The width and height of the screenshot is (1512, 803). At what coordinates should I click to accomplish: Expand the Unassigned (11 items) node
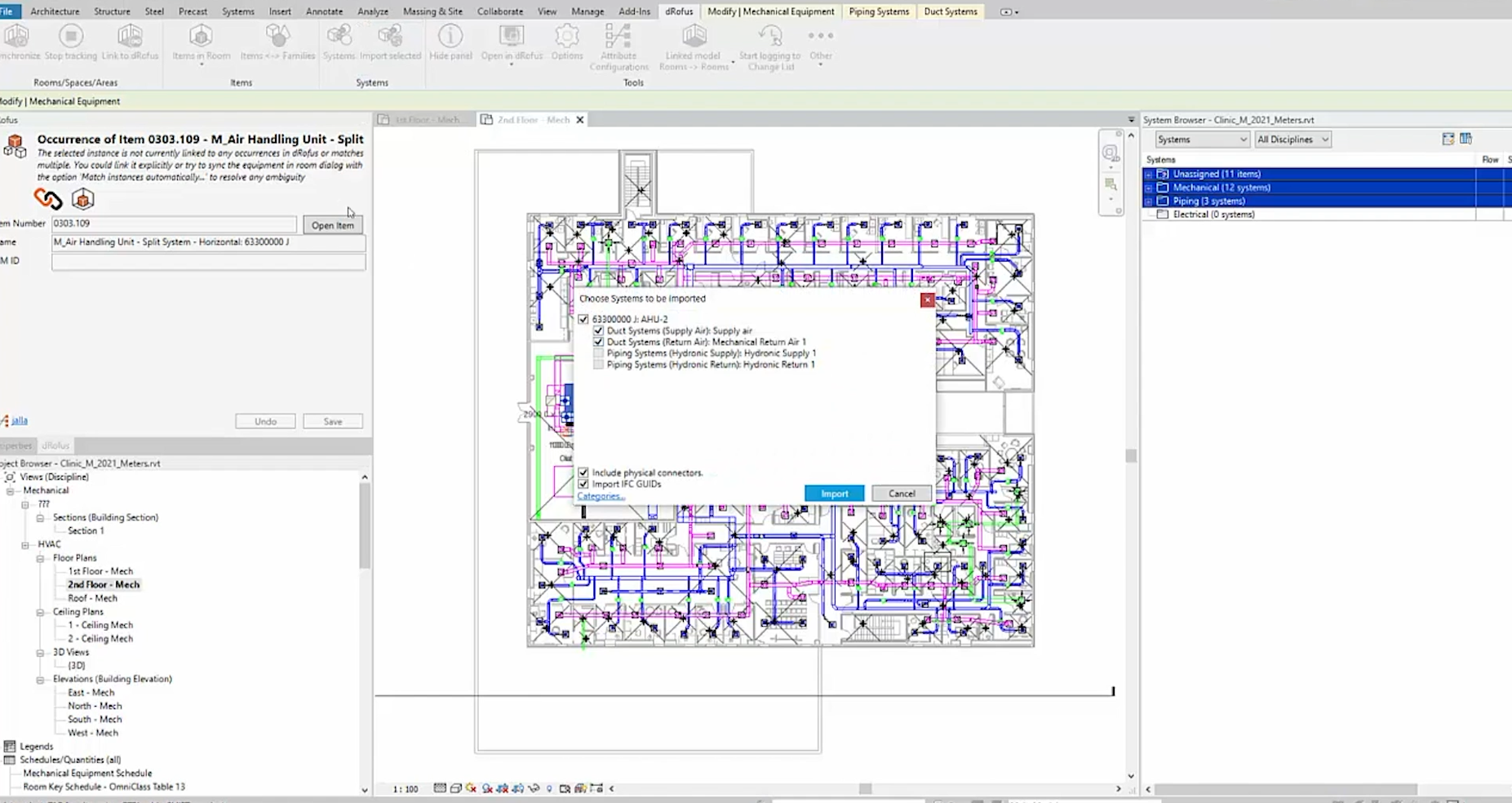point(1149,175)
